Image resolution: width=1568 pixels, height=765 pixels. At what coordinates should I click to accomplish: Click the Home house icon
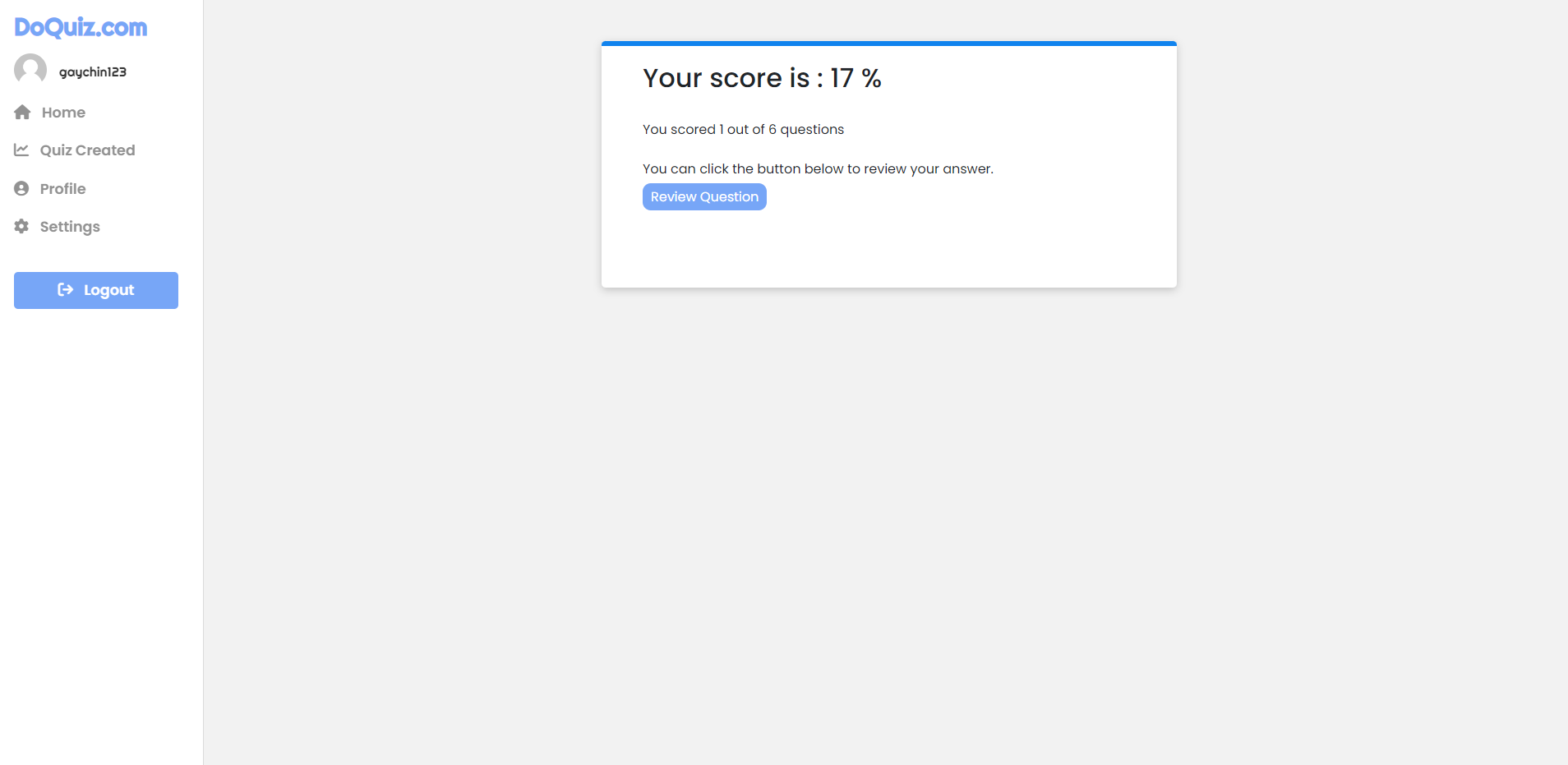tap(22, 112)
